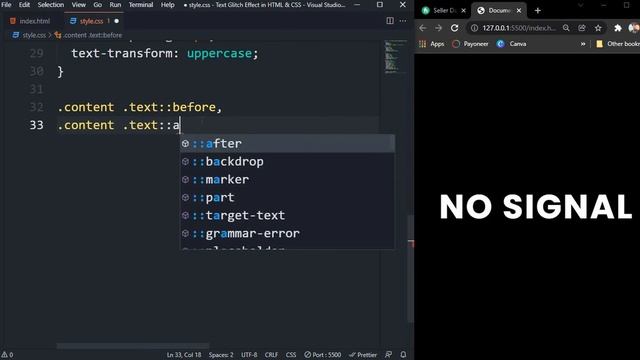
Task: Open the File menu in VS Code
Action: pyautogui.click(x=7, y=5)
